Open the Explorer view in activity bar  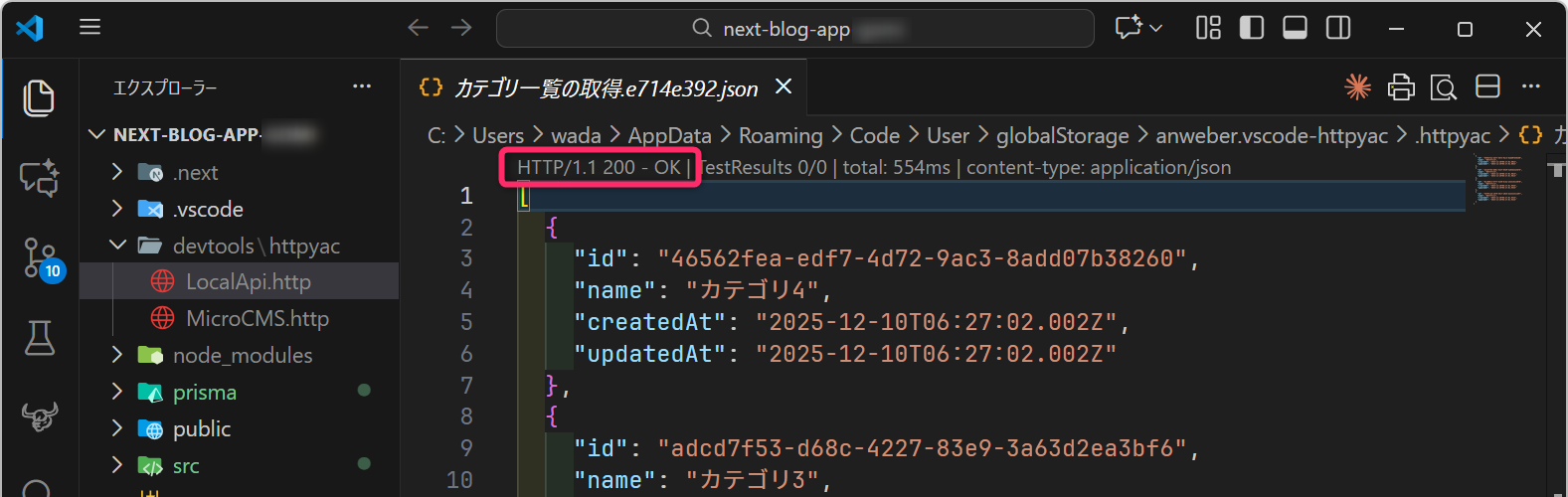click(39, 98)
